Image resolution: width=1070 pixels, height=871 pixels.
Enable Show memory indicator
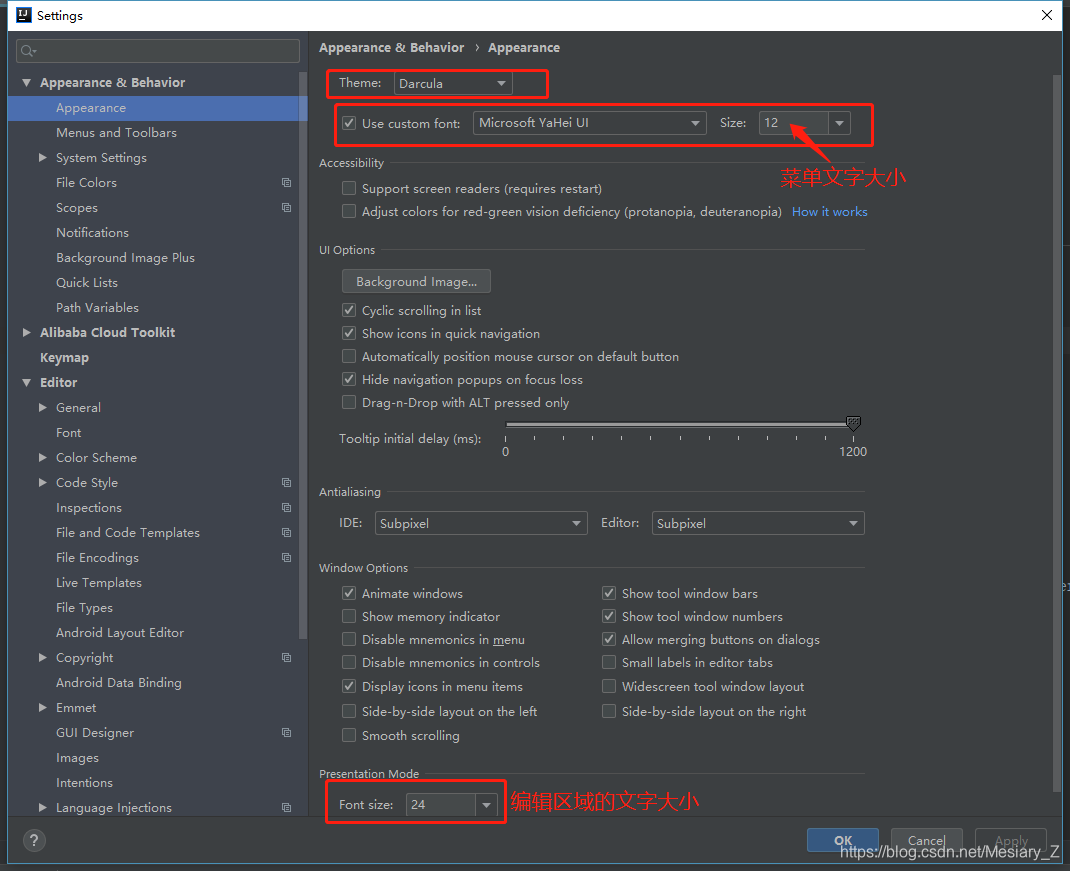point(349,616)
